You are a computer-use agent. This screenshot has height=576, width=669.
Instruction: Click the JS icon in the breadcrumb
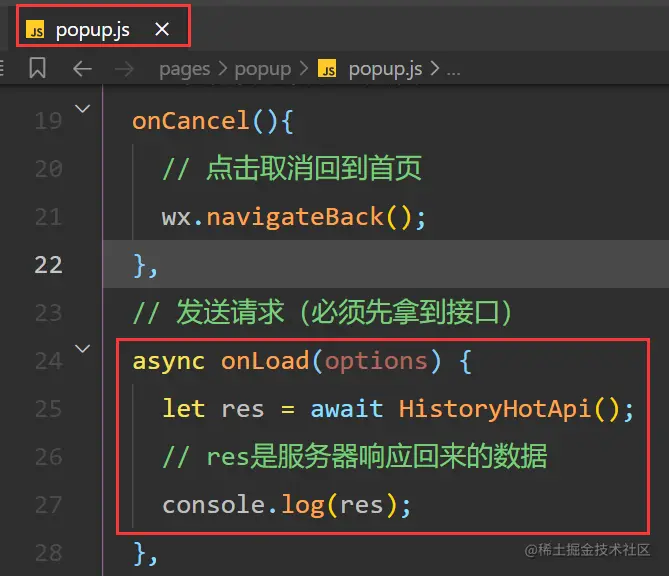click(327, 69)
